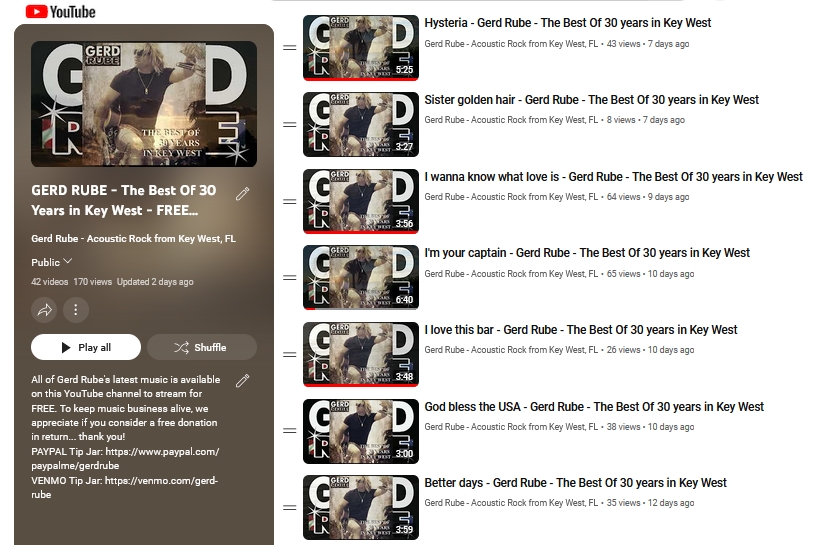Grab the reorder handle beside Hysteria
The image size is (815, 545).
290,48
